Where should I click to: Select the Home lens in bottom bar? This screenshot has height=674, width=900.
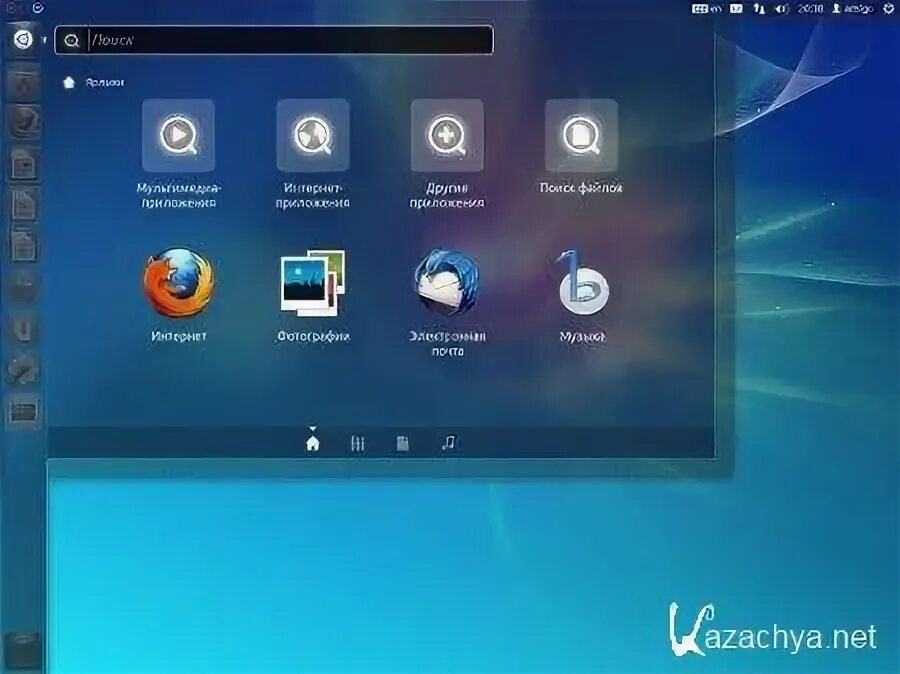313,443
